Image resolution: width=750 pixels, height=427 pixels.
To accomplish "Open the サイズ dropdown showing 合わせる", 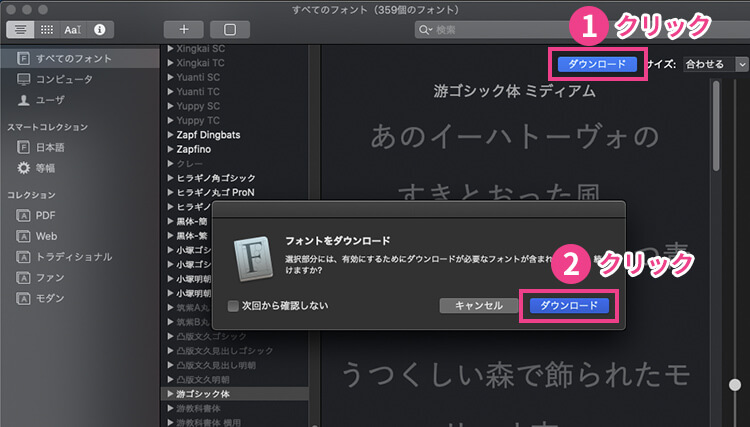I will pos(714,63).
